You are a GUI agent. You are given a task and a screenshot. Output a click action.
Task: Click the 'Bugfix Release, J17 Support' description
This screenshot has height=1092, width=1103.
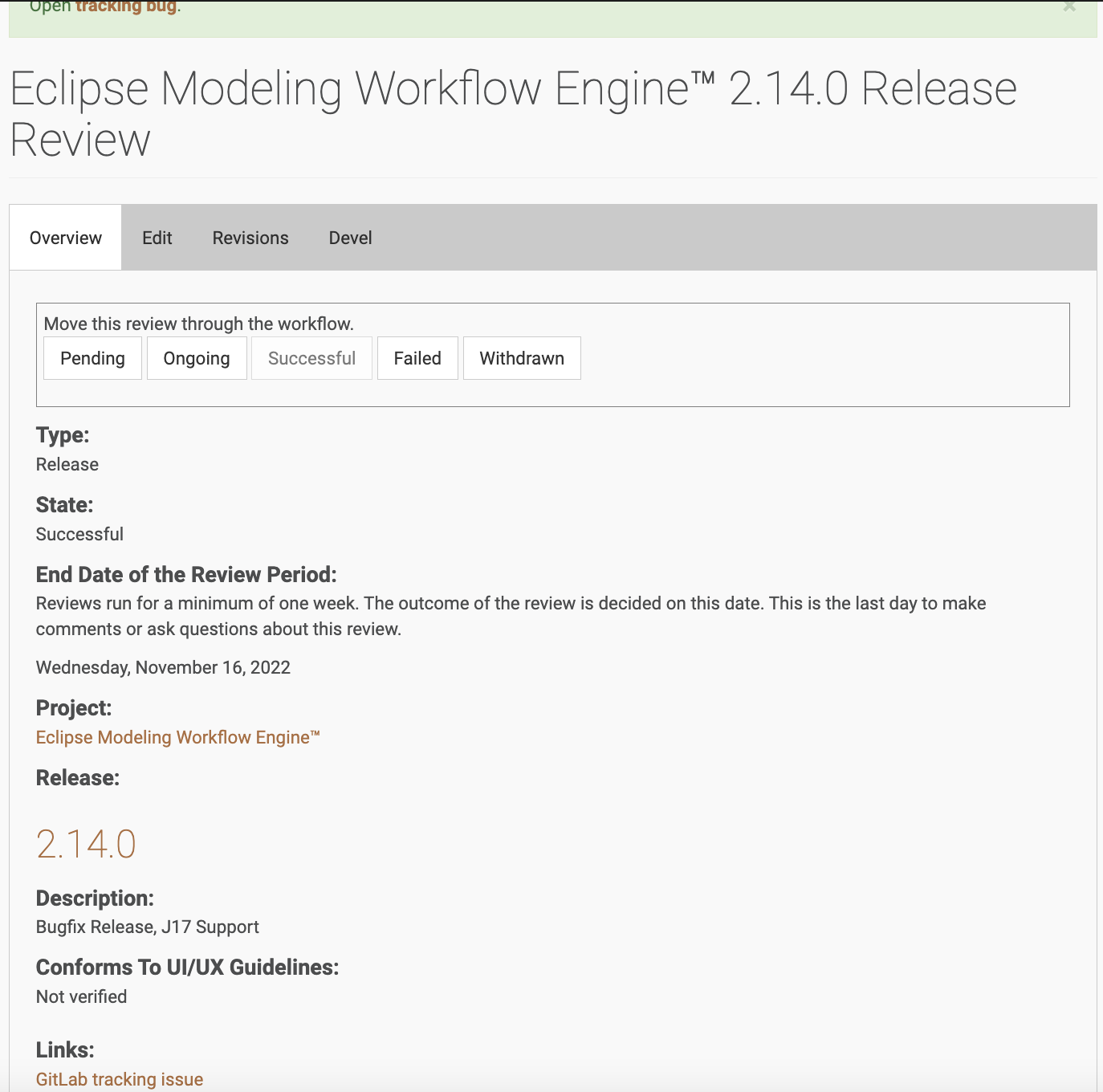tap(148, 927)
